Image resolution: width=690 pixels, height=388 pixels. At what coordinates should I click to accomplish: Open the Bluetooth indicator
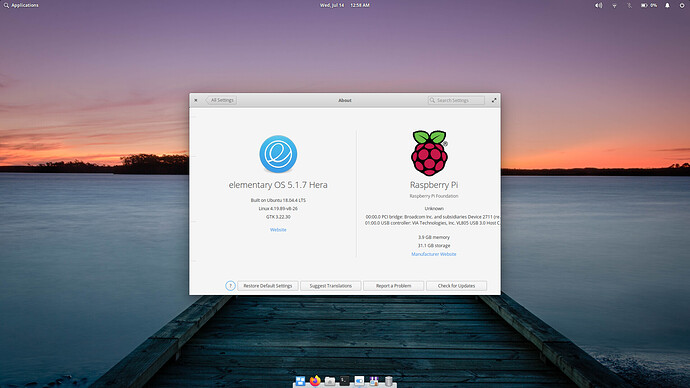(x=629, y=5)
